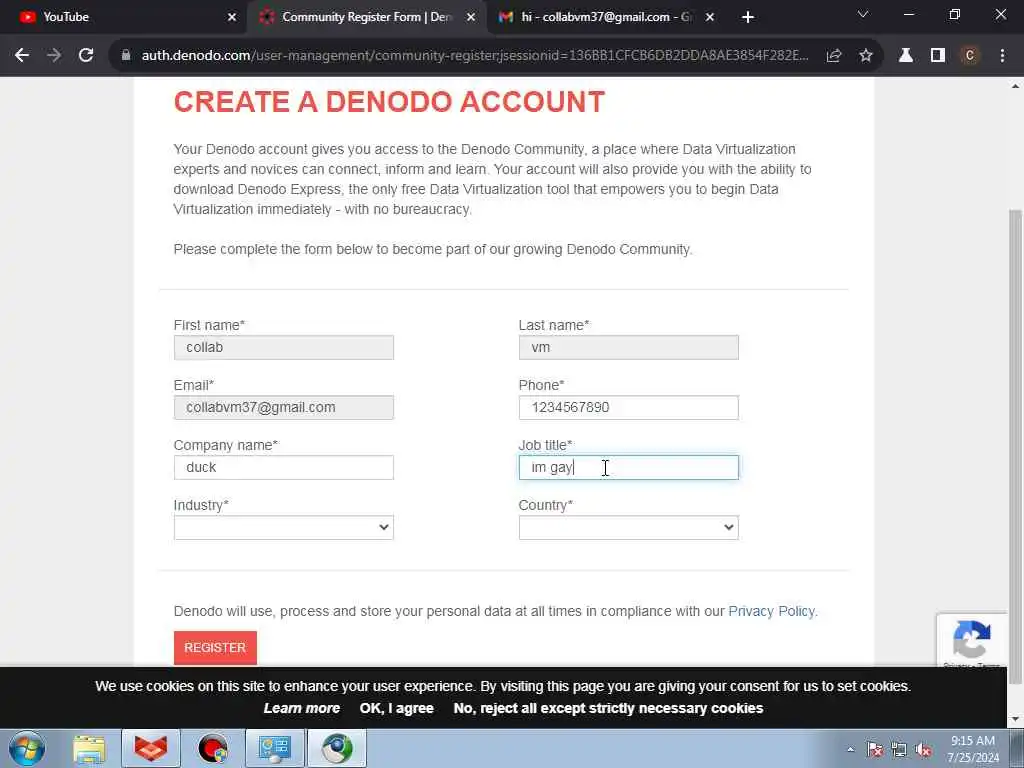Close the Gmail tab
1024x768 pixels.
[x=710, y=17]
